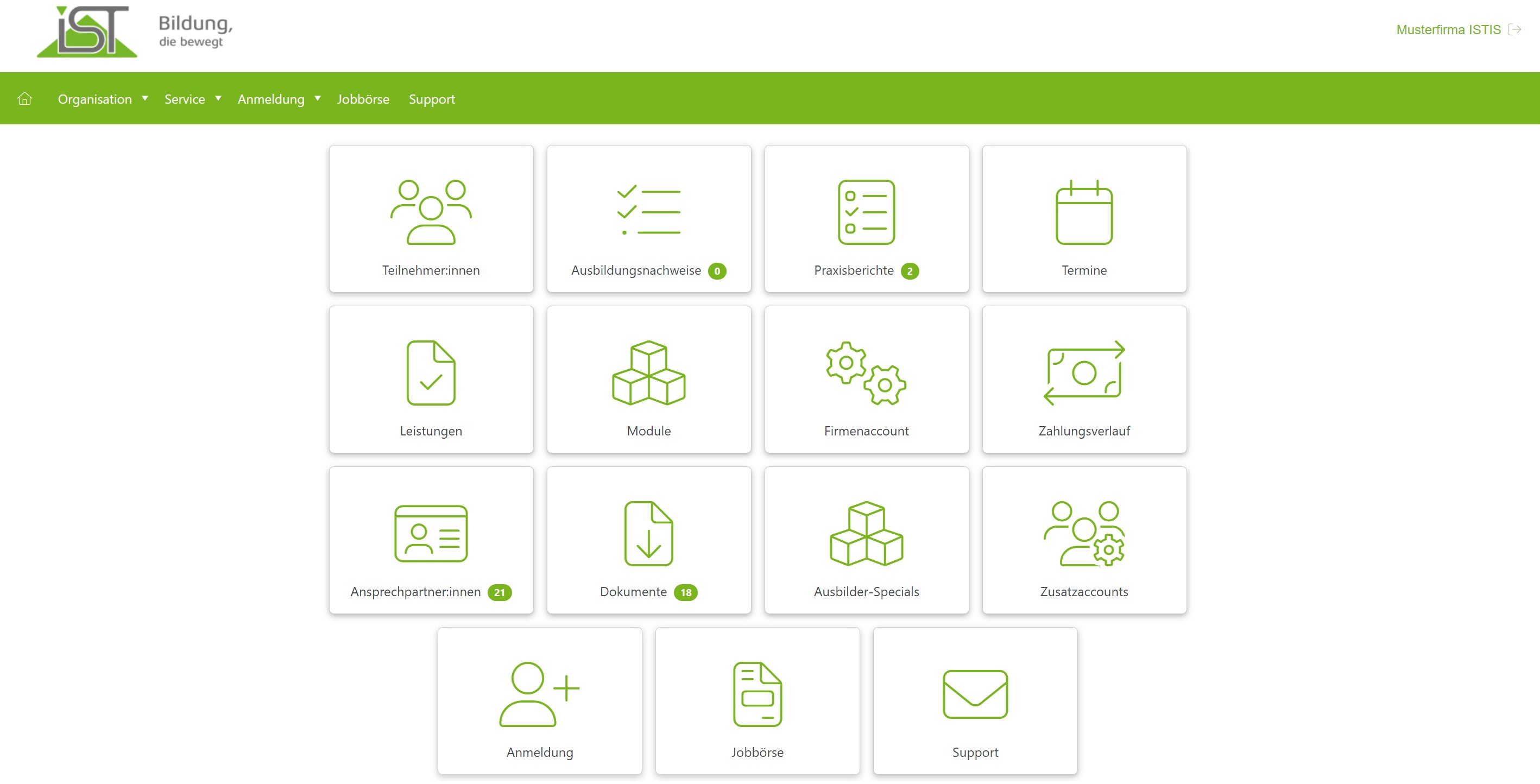
Task: Expand the Service dropdown arrow
Action: (218, 99)
